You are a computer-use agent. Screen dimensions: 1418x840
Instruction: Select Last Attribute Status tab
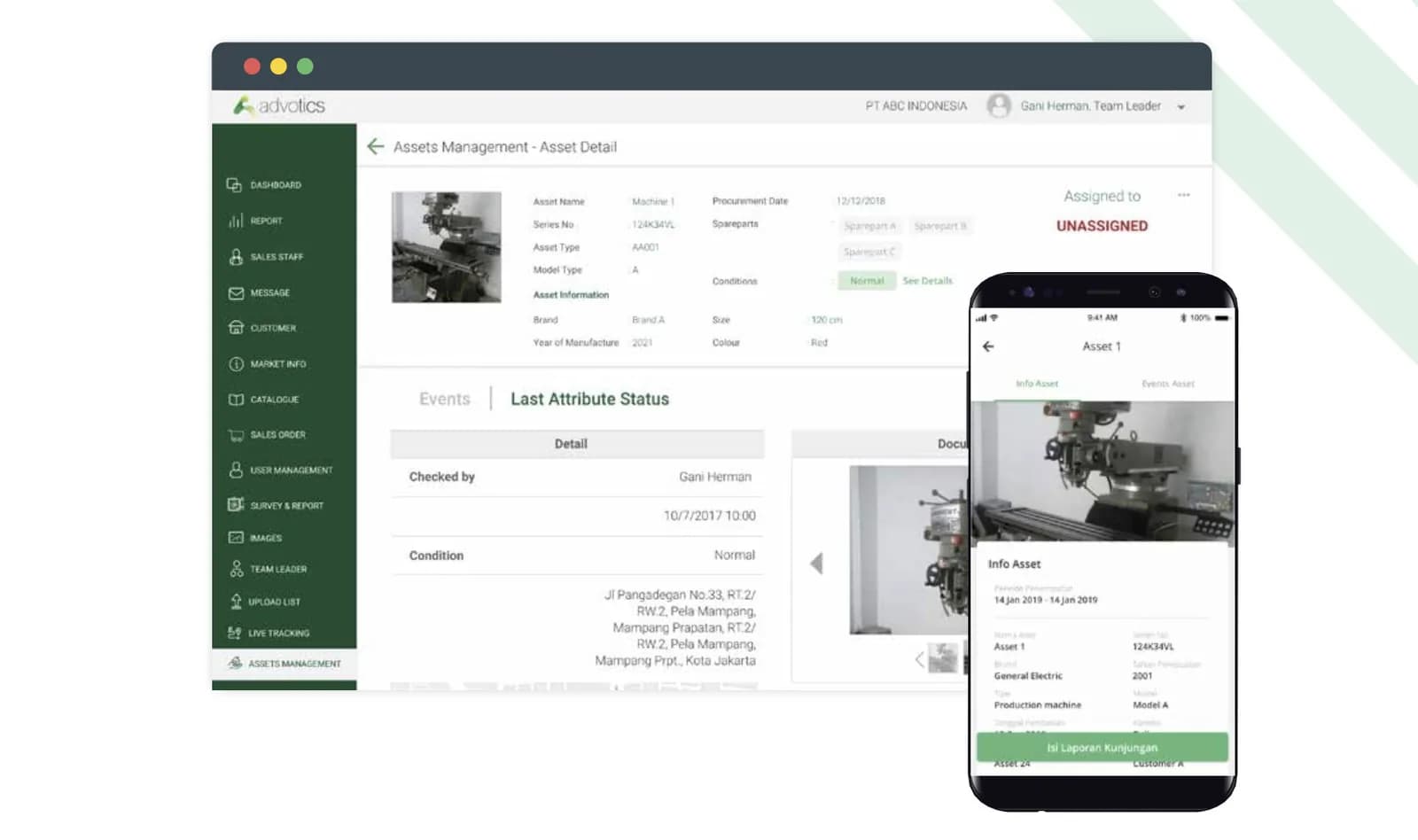tap(589, 399)
